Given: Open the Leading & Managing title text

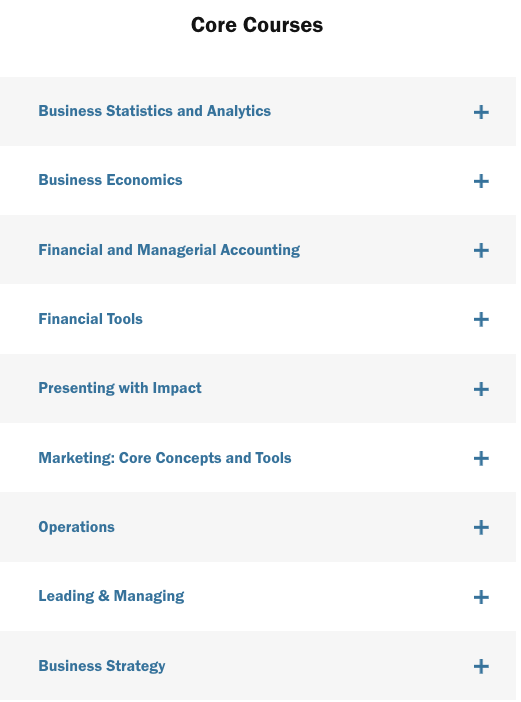Looking at the screenshot, I should [111, 596].
